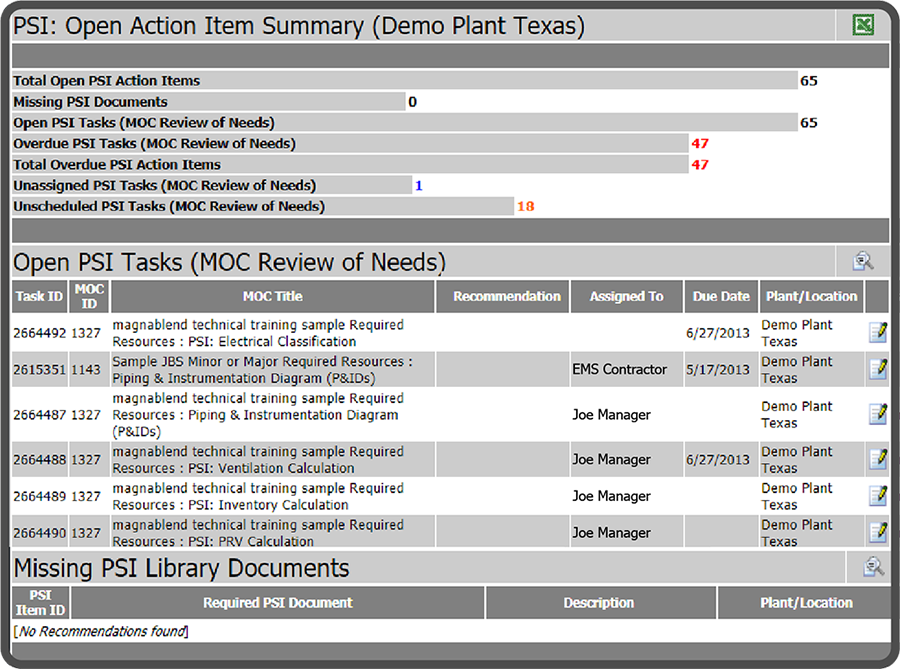Viewport: 900px width, 669px height.
Task: Click the Required PSI Document column header
Action: (276, 602)
